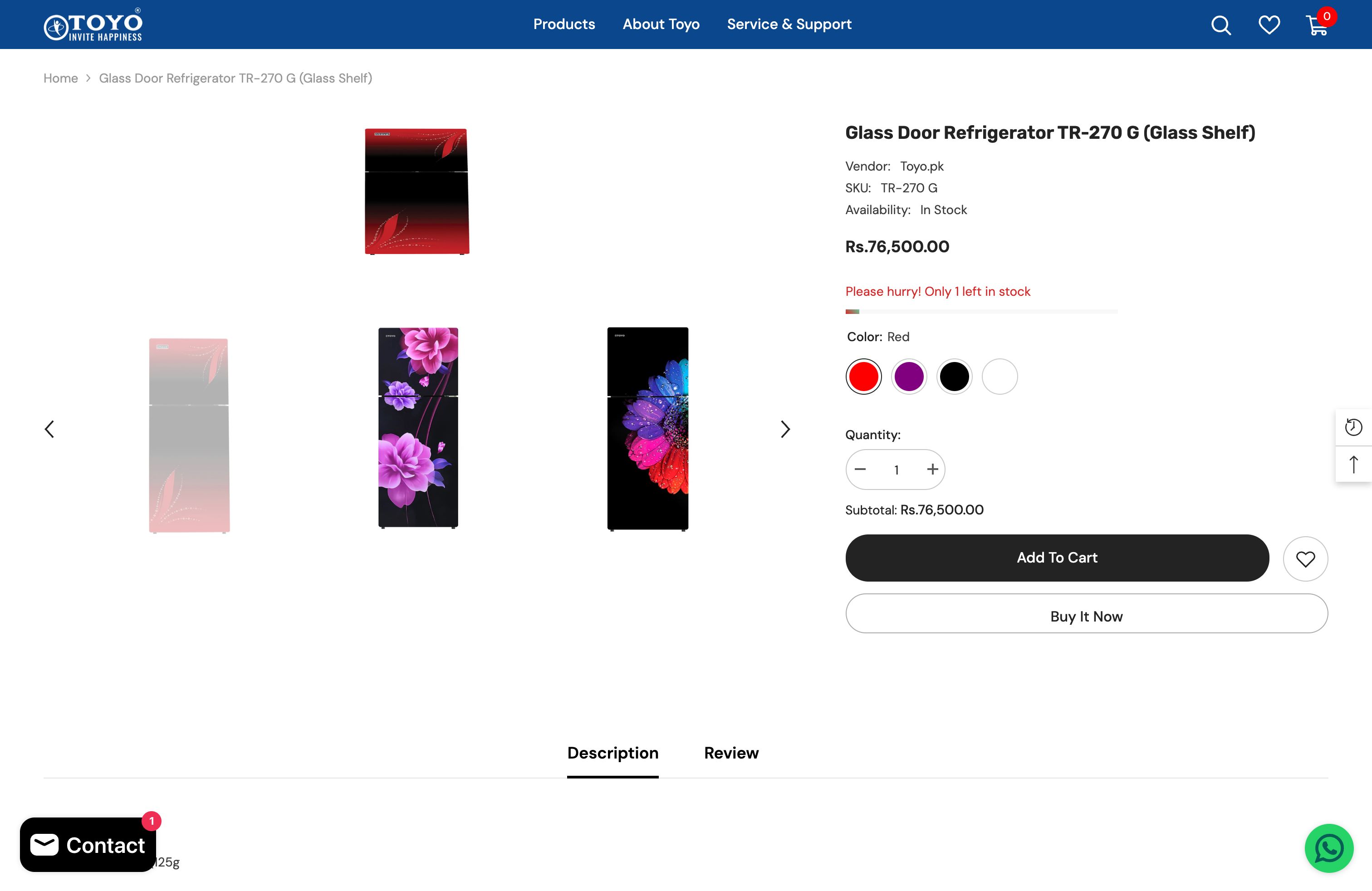This screenshot has width=1372, height=891.
Task: Open the shopping cart icon
Action: (1317, 25)
